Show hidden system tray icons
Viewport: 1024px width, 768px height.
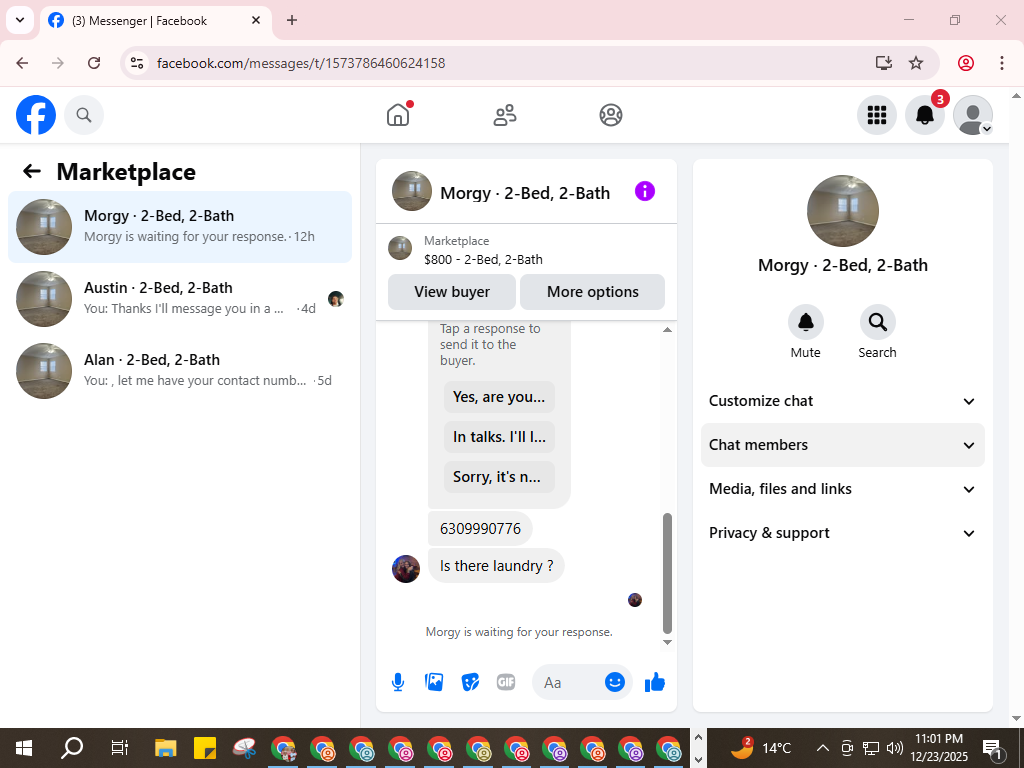tap(823, 748)
